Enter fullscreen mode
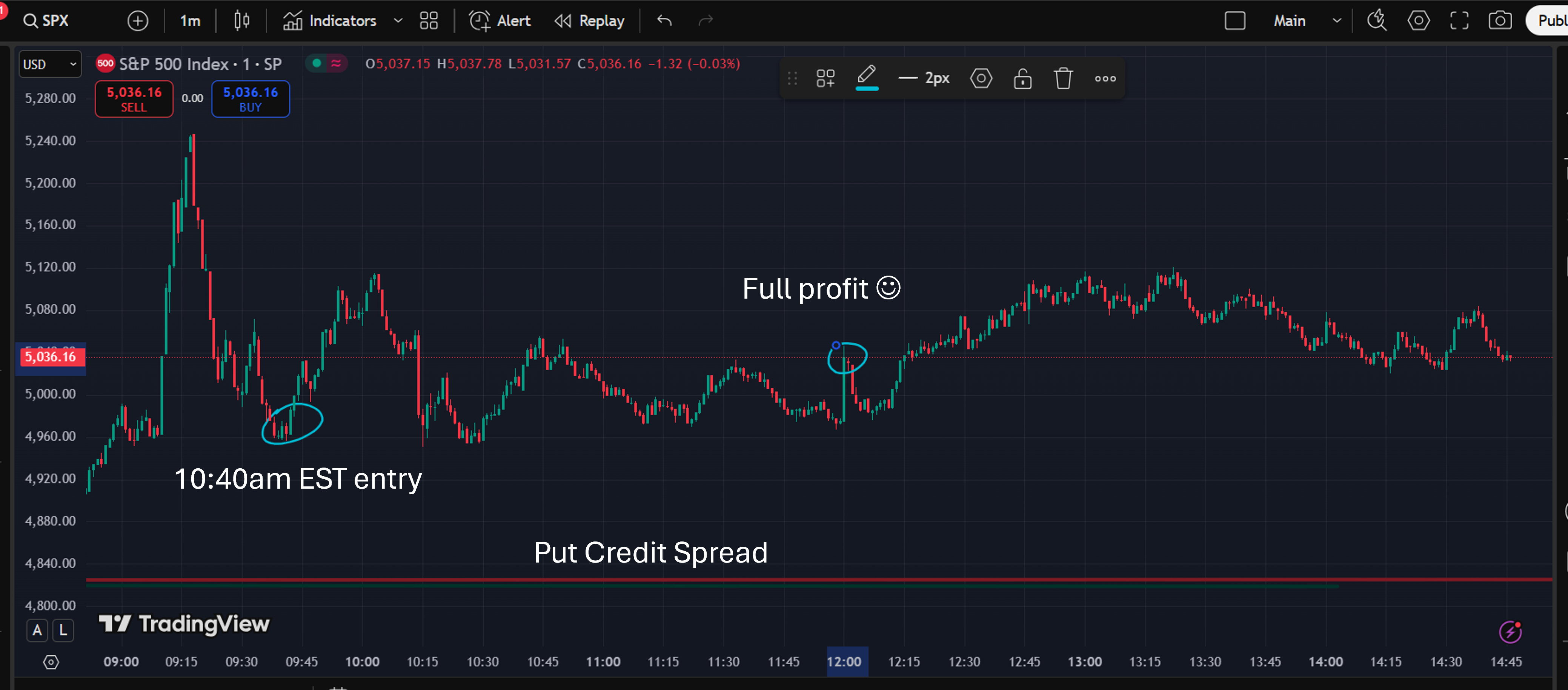The image size is (1568, 690). (1459, 21)
